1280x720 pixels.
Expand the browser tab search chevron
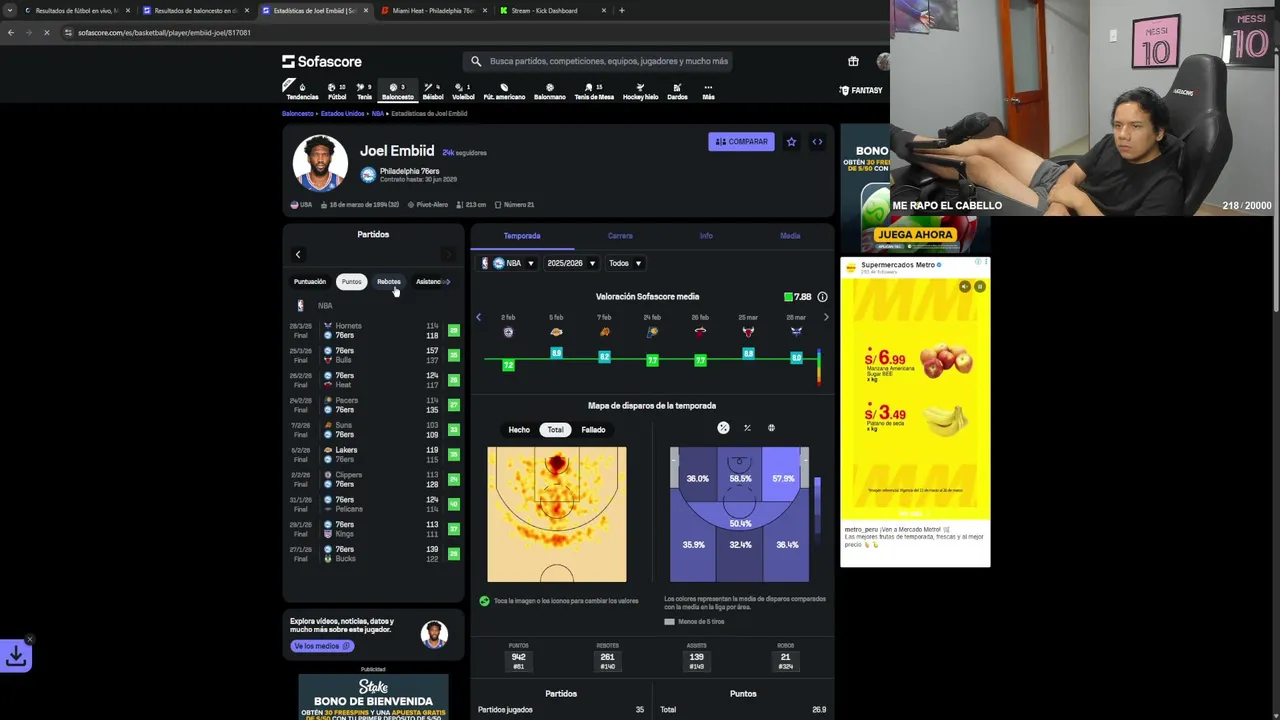point(9,11)
